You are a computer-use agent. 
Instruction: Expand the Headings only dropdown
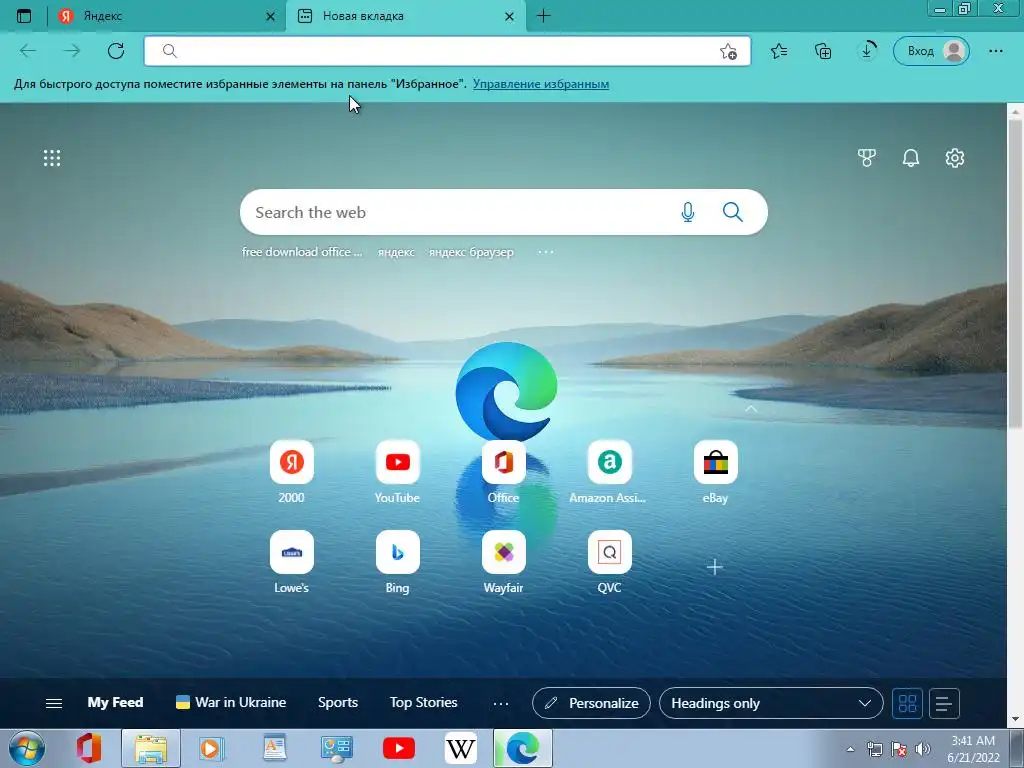pos(771,703)
